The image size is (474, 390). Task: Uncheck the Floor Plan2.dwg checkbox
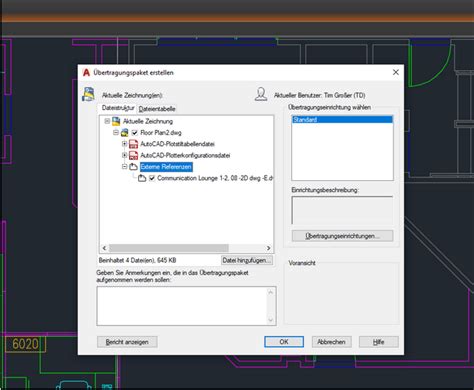[x=135, y=133]
